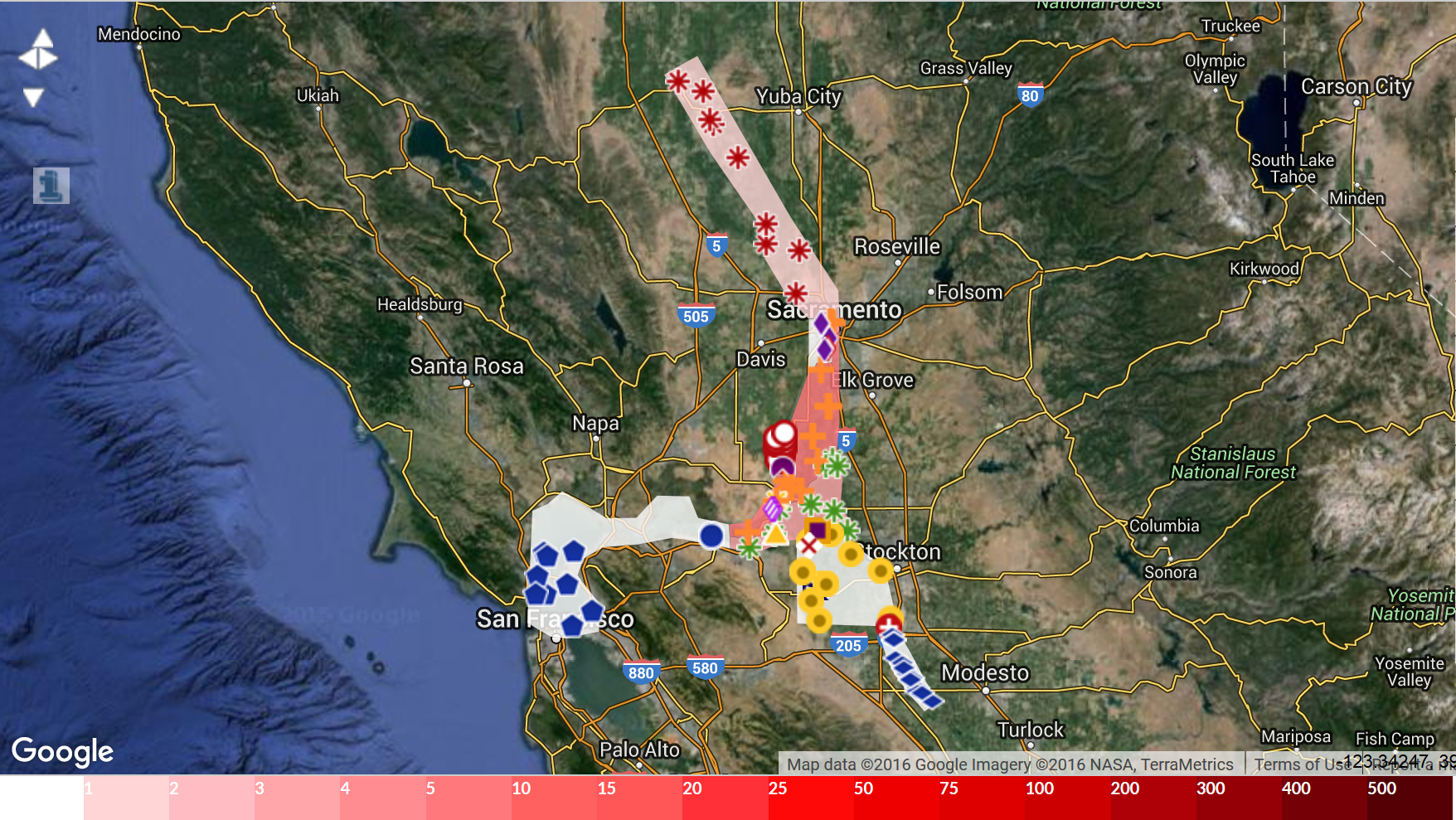Click the legend swatch labeled 400

1324,798
